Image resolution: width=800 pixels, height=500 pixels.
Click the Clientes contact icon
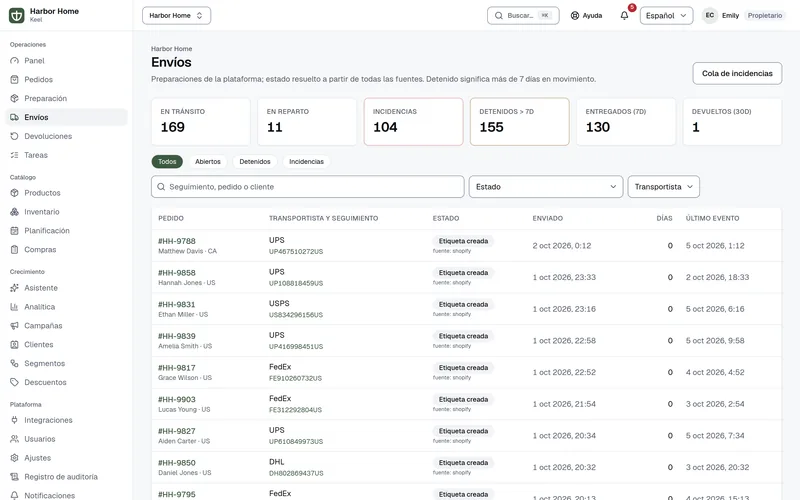pyautogui.click(x=14, y=344)
